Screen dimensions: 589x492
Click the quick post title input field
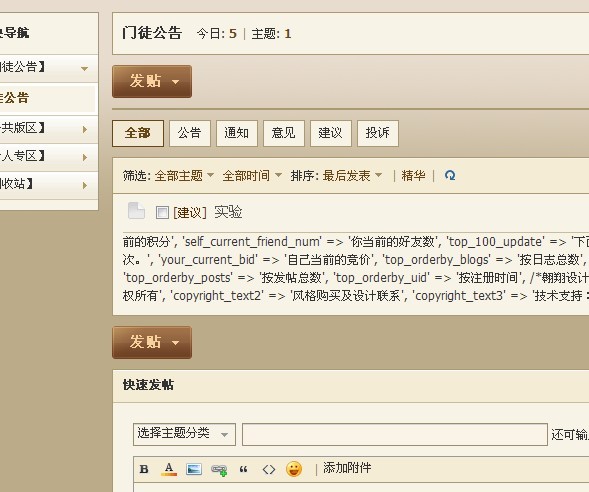tap(395, 435)
